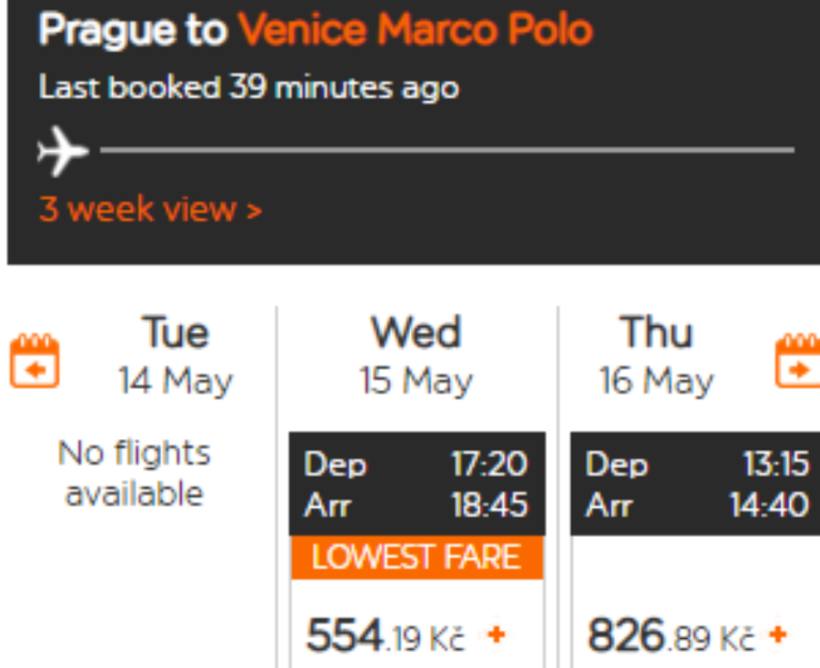Select the Thu 16 May date column

[657, 356]
